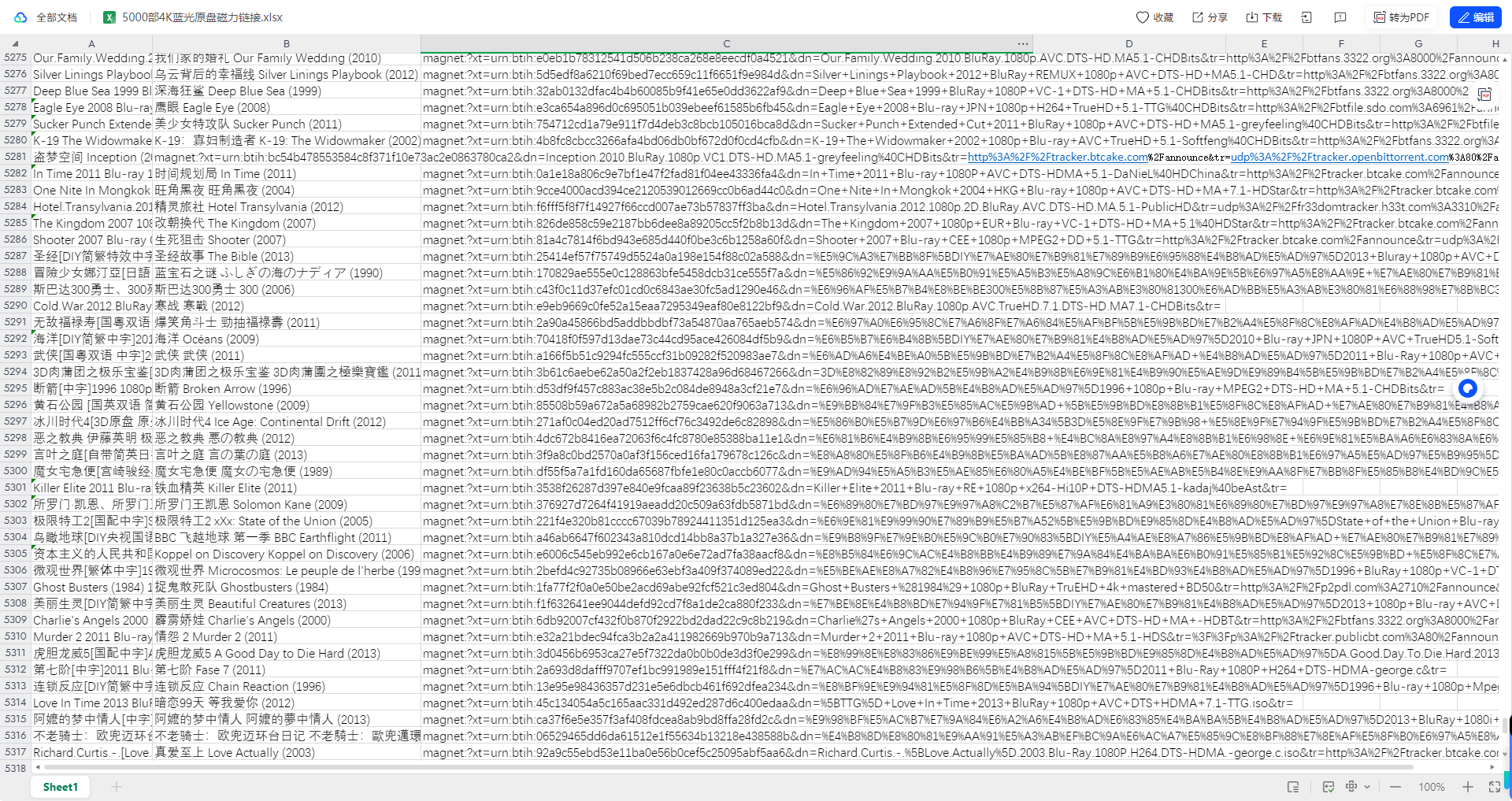Select cell 黄石公园 Yellowstone (2009)
Viewport: 1512px width, 801px height.
(287, 405)
